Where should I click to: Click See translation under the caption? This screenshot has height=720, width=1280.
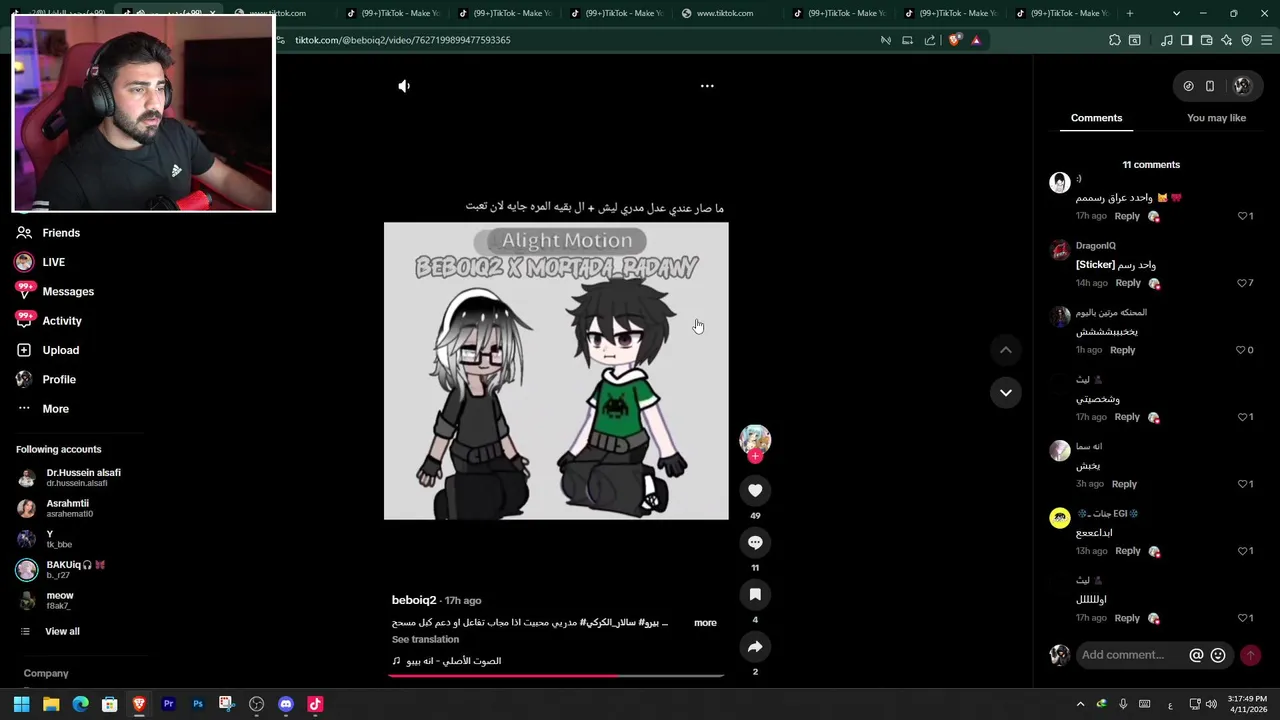[425, 639]
